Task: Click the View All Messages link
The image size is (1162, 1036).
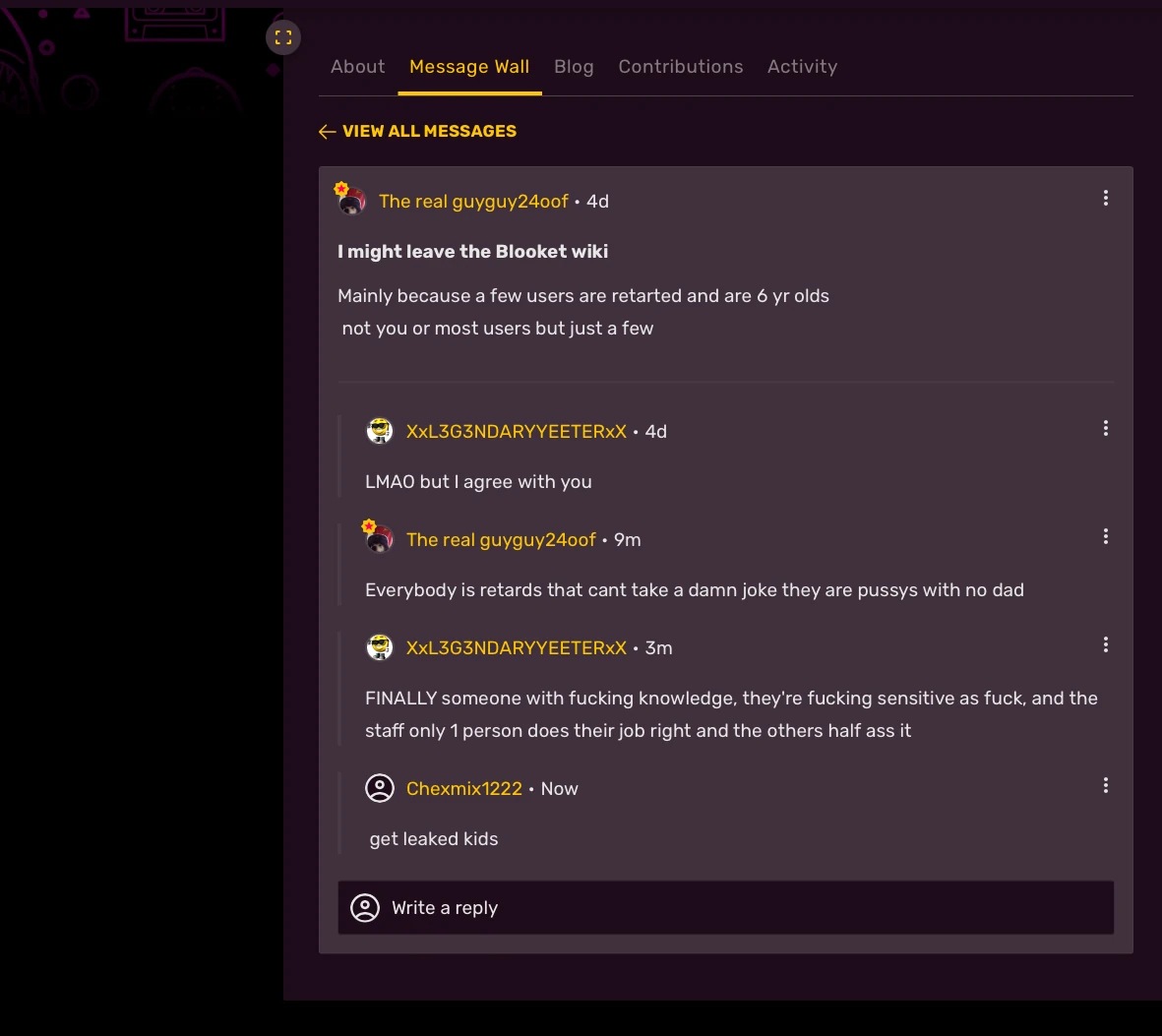Action: [x=429, y=131]
